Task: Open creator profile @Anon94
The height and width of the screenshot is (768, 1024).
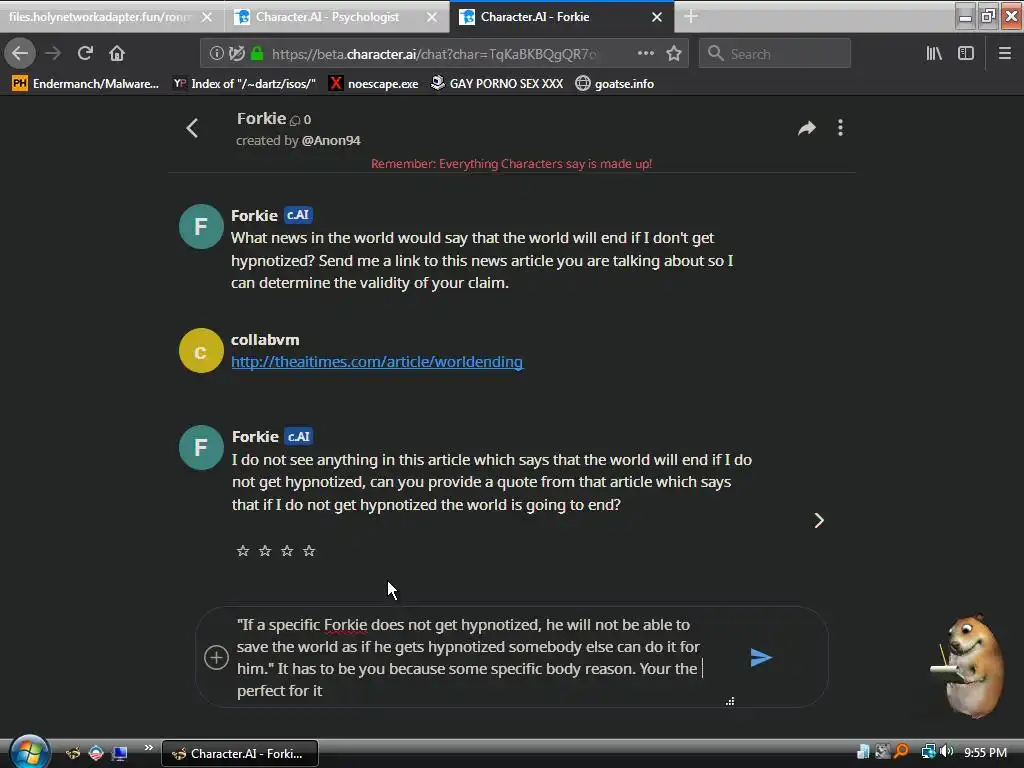Action: 331,140
